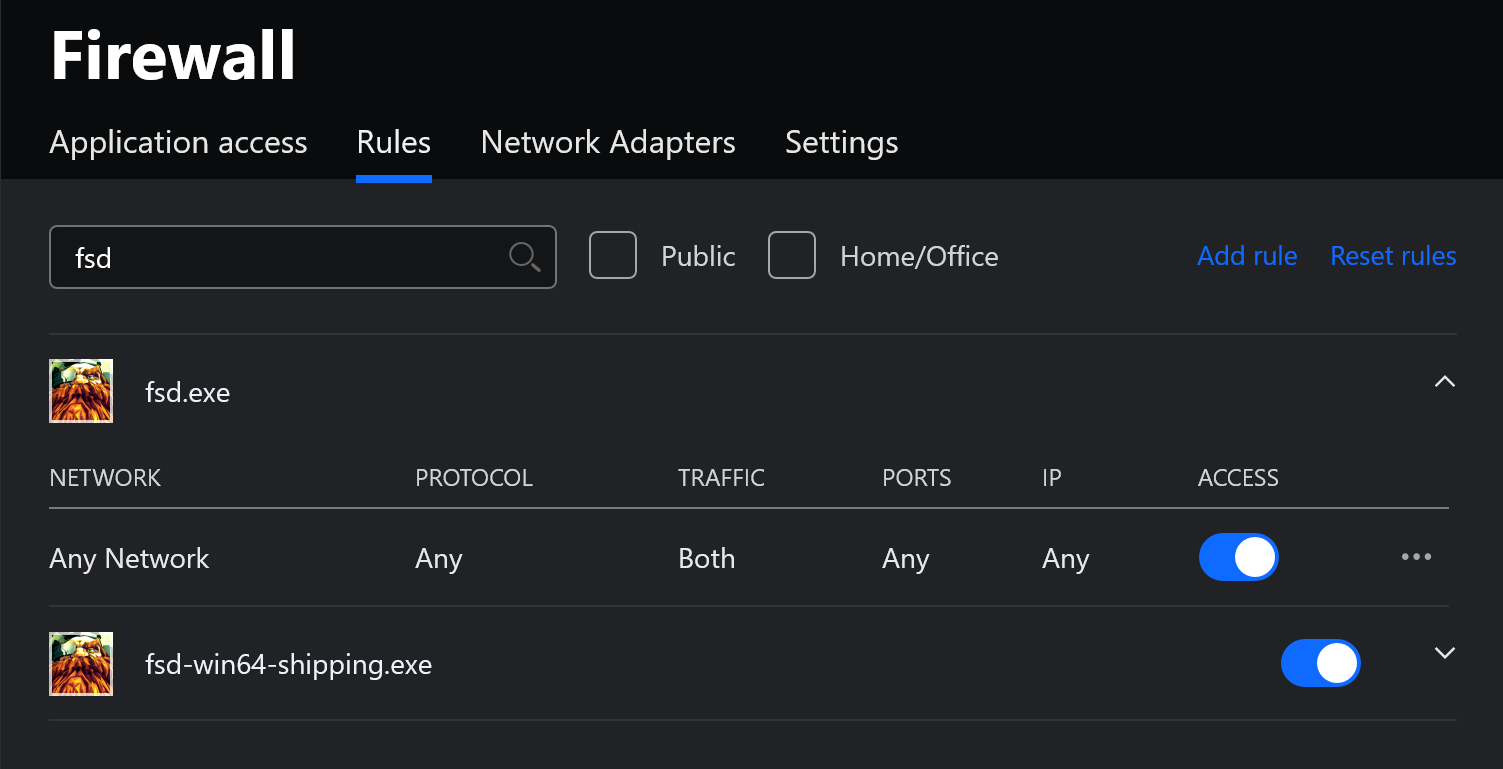Turn off the fsd-win64-shipping.exe access toggle
1503x769 pixels.
(1320, 664)
